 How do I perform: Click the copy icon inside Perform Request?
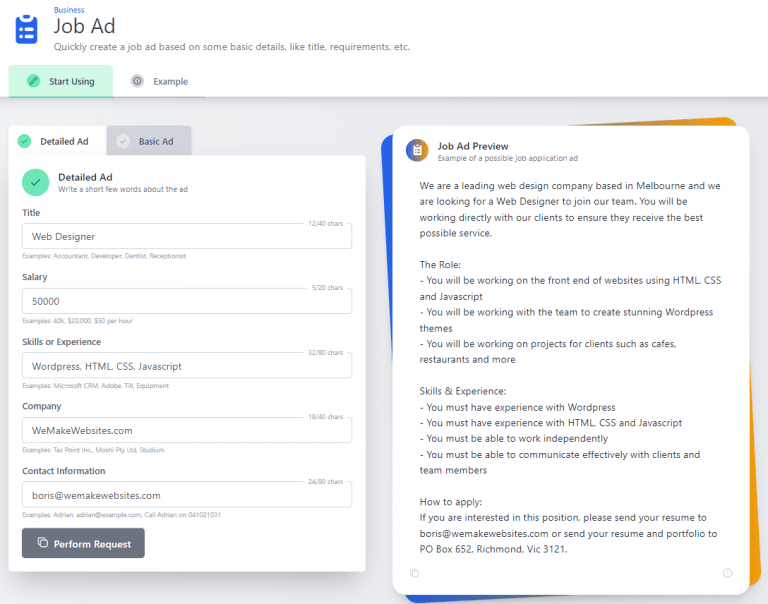[x=42, y=543]
